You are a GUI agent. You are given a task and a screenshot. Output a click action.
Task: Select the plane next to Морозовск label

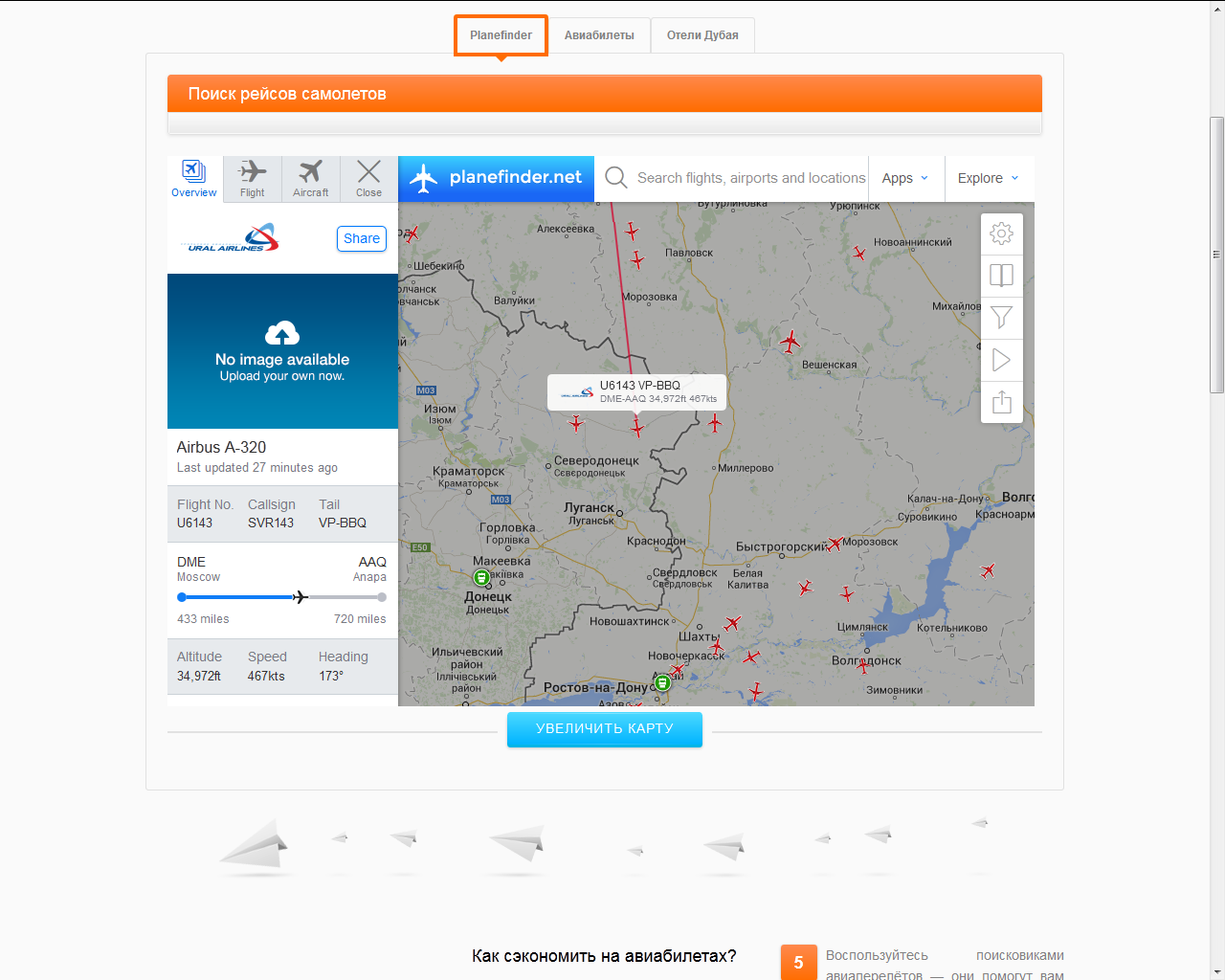point(835,544)
